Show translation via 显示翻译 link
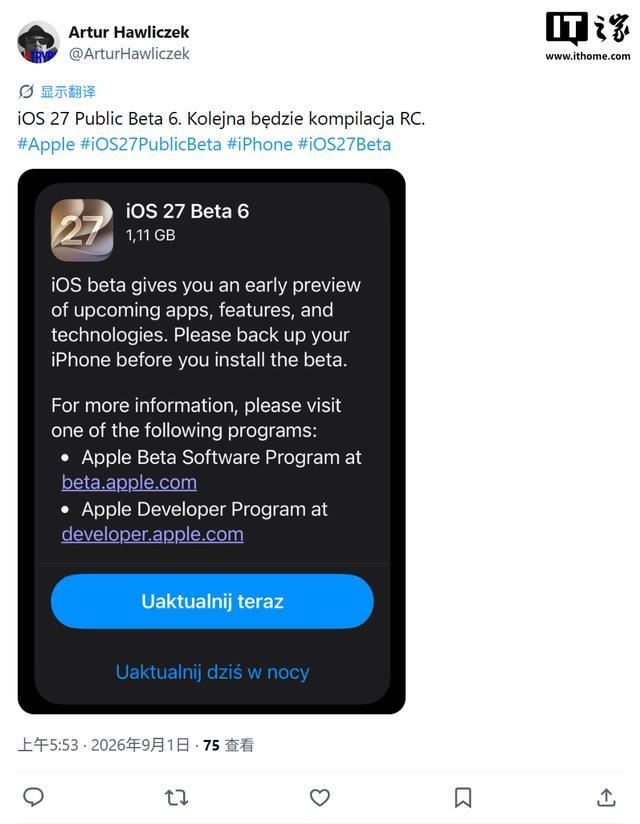This screenshot has width=640, height=824. [x=68, y=92]
